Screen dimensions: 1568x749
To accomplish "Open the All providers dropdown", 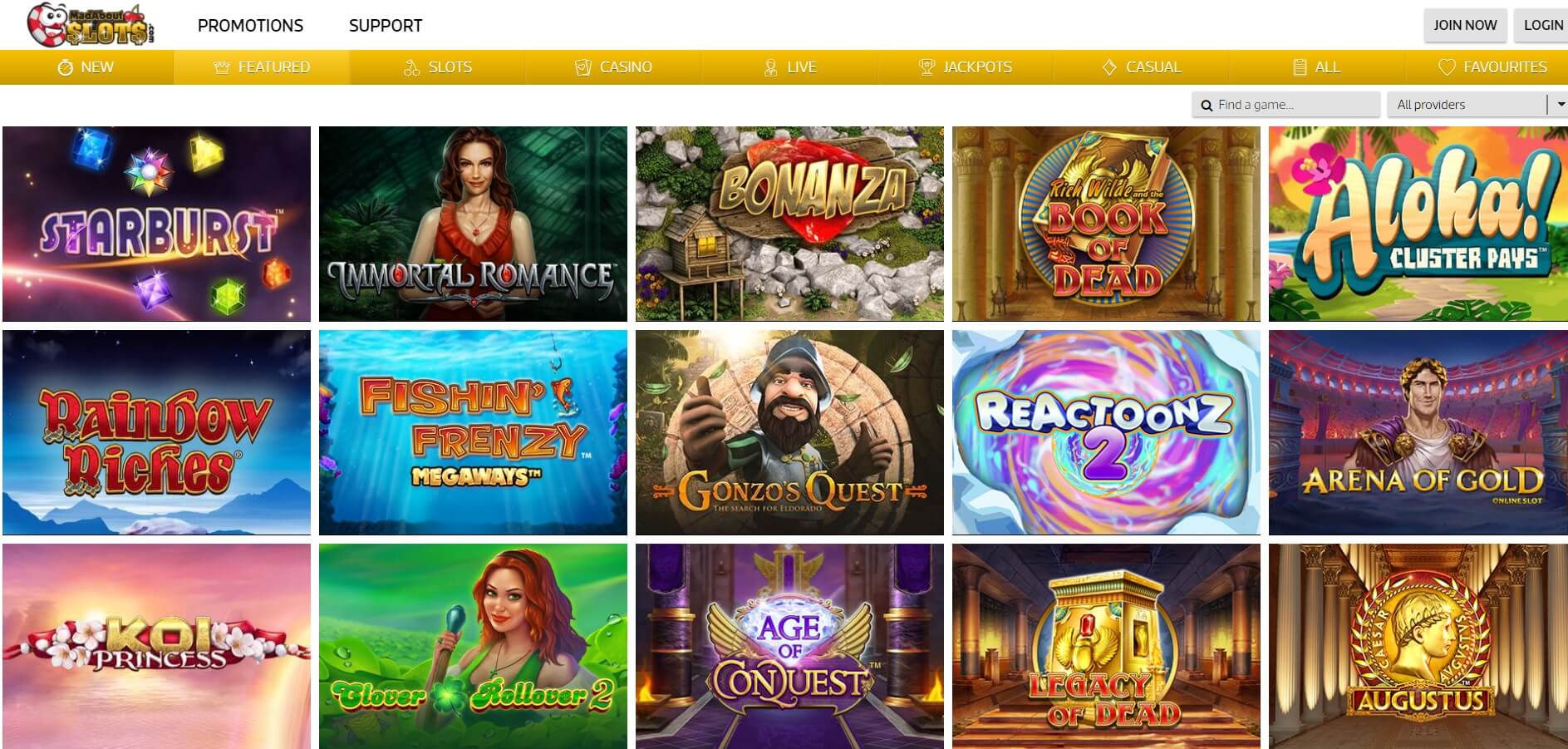I will 1477,105.
